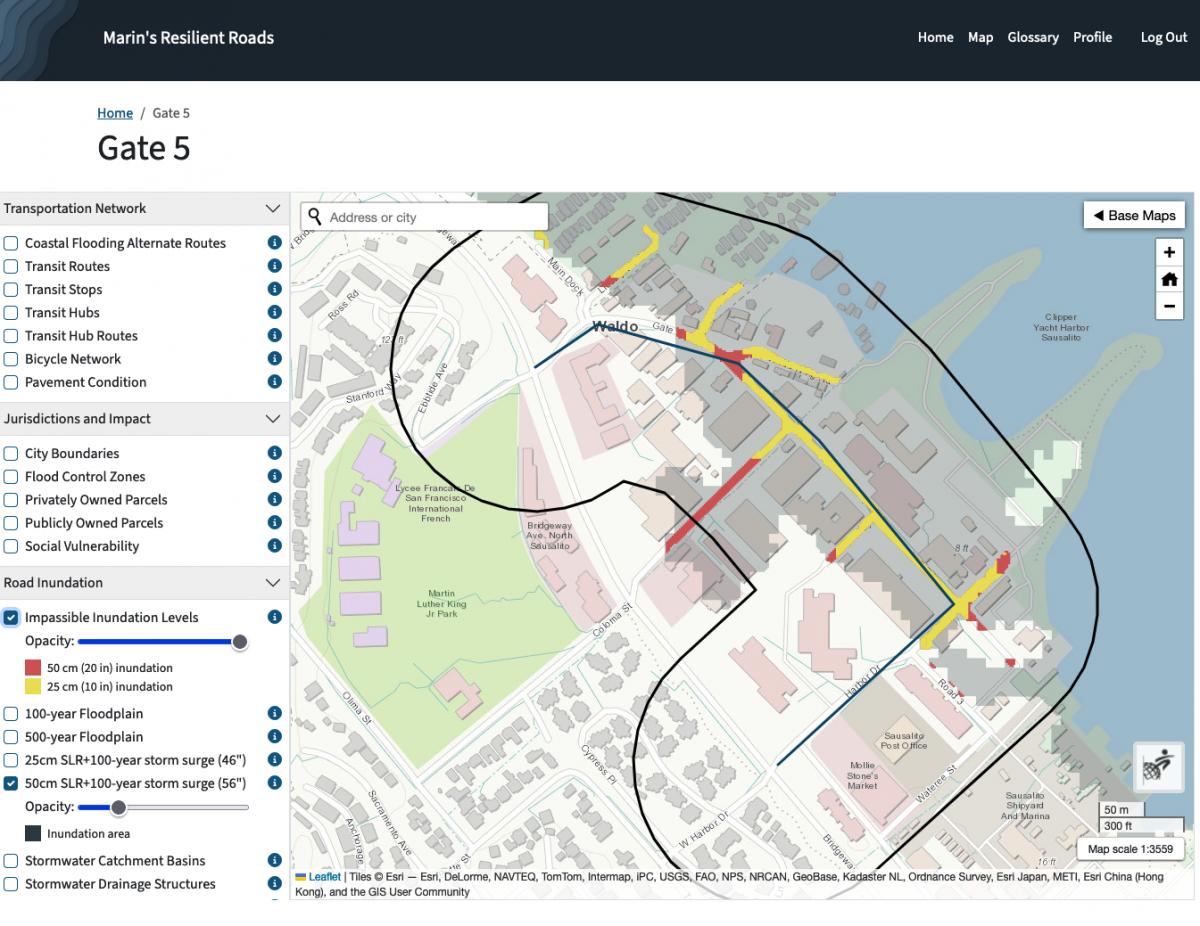Open the Profile page
Viewport: 1200px width, 926px height.
point(1092,37)
